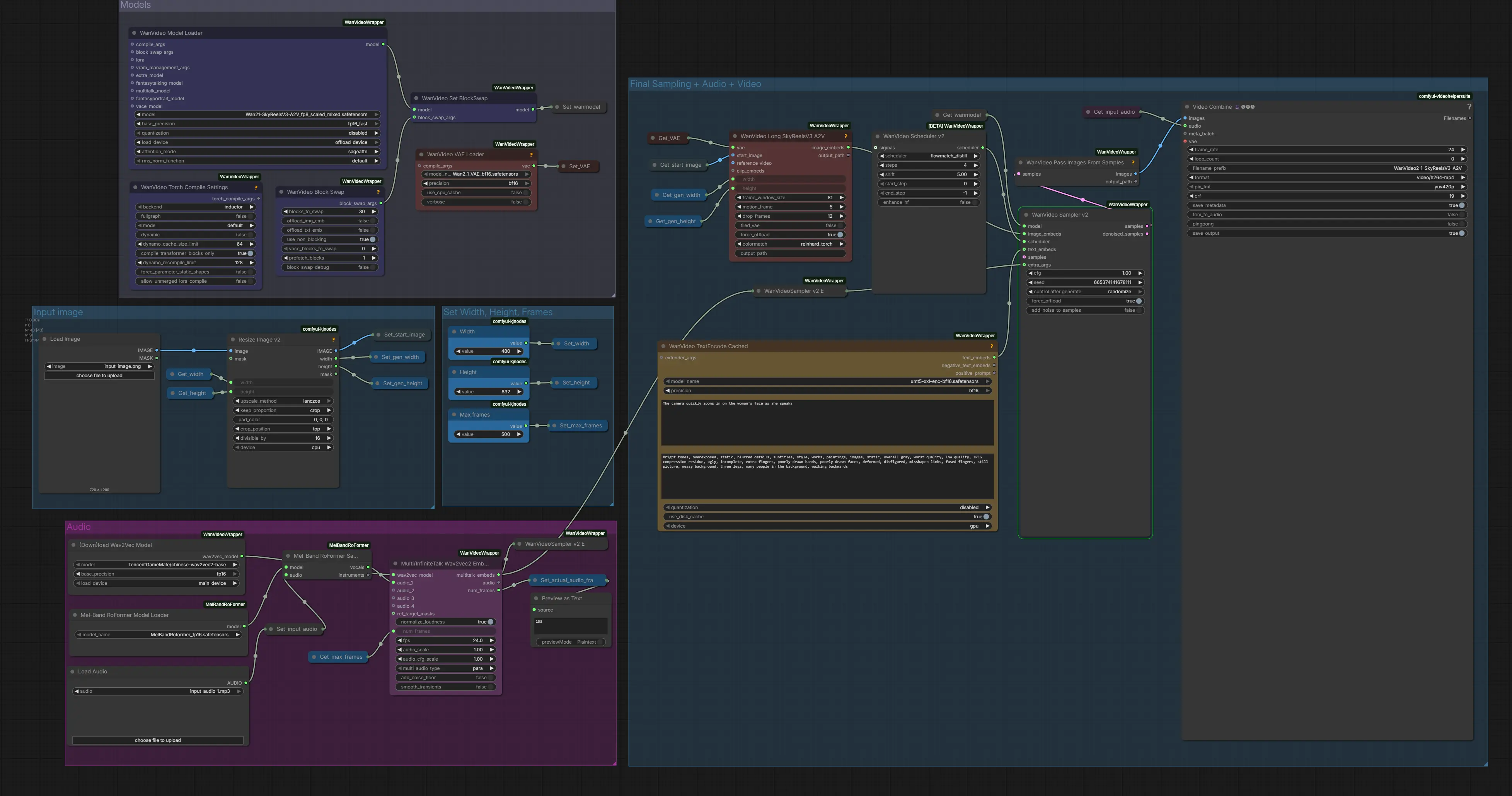
Task: Click WanVideo Torch Compile Settings help icon
Action: tap(256, 187)
